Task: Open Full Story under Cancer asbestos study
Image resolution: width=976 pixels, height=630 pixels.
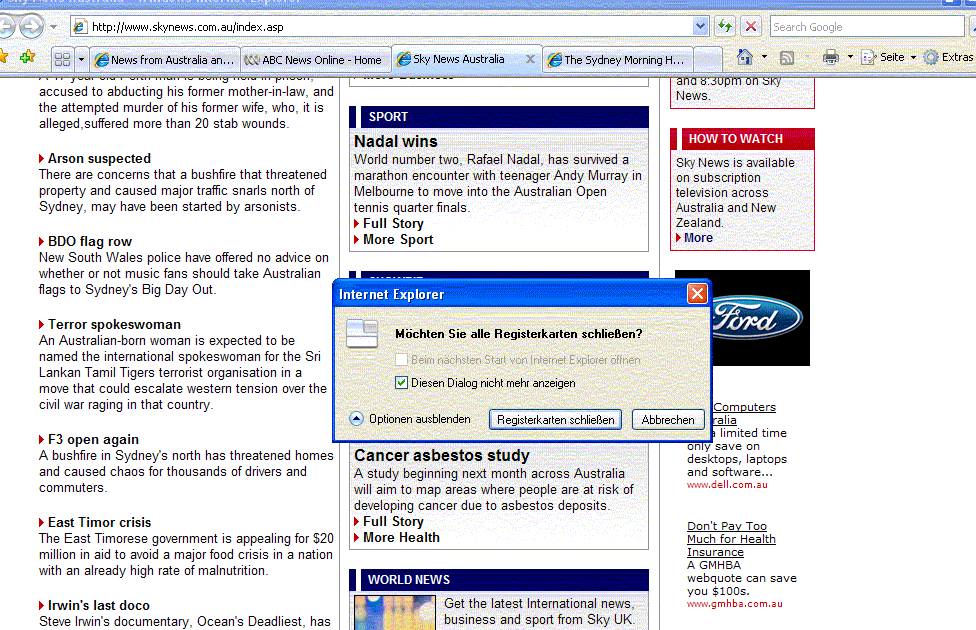Action: tap(393, 522)
